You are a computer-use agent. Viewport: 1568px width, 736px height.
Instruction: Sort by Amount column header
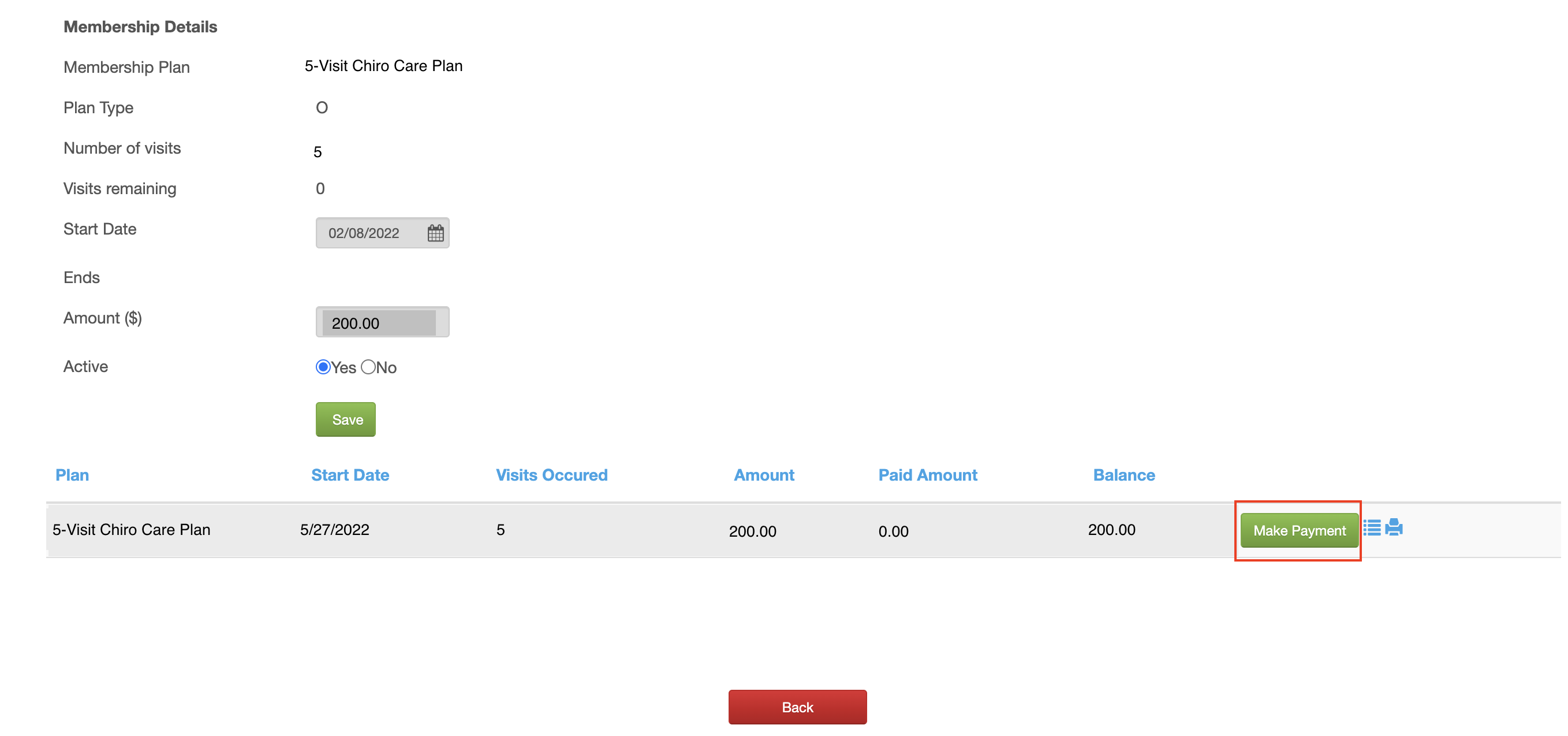tap(764, 475)
